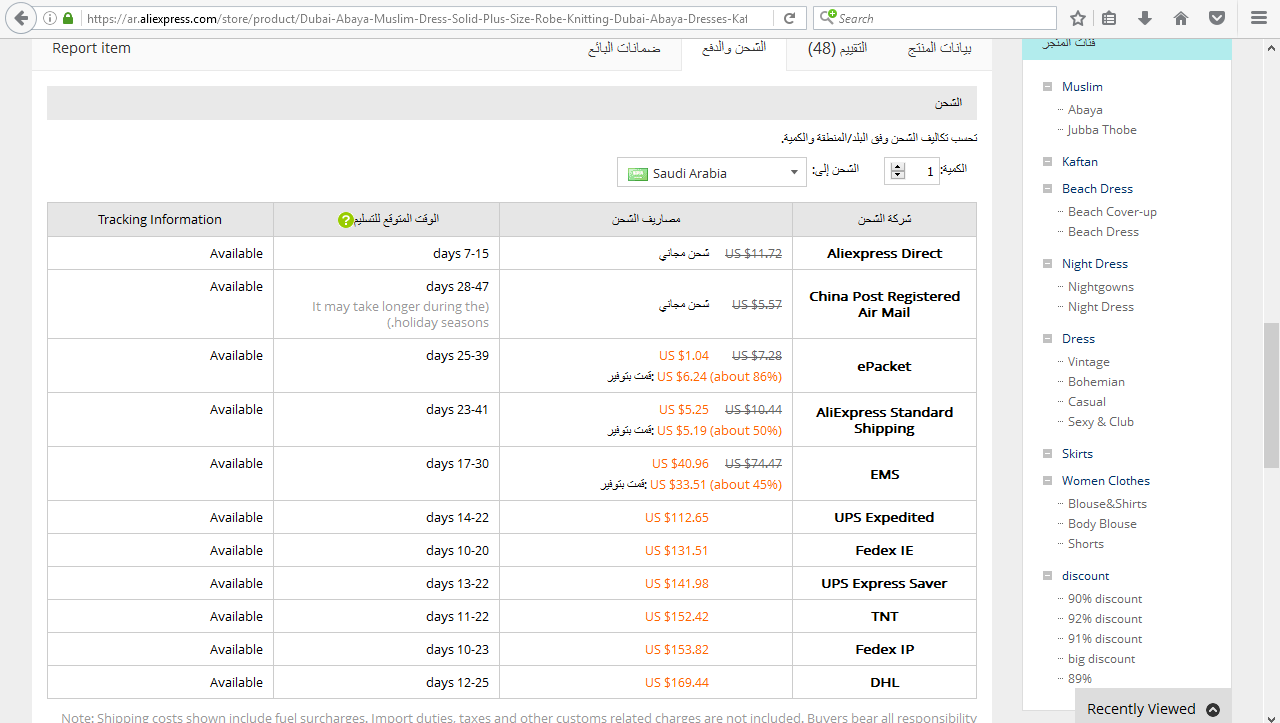Expand the Recently Viewed panel
Viewport: 1280px width, 723px height.
pos(1153,709)
